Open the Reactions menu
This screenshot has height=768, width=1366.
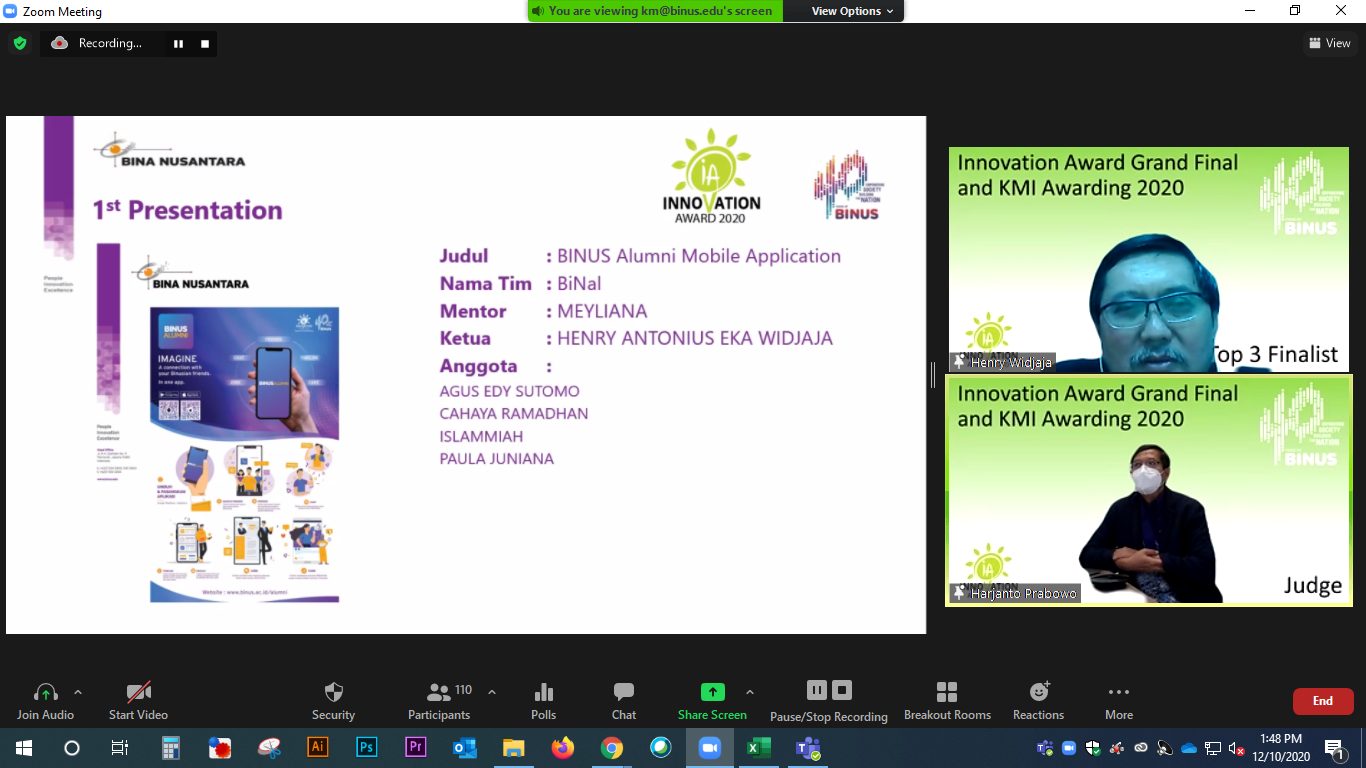(x=1039, y=701)
